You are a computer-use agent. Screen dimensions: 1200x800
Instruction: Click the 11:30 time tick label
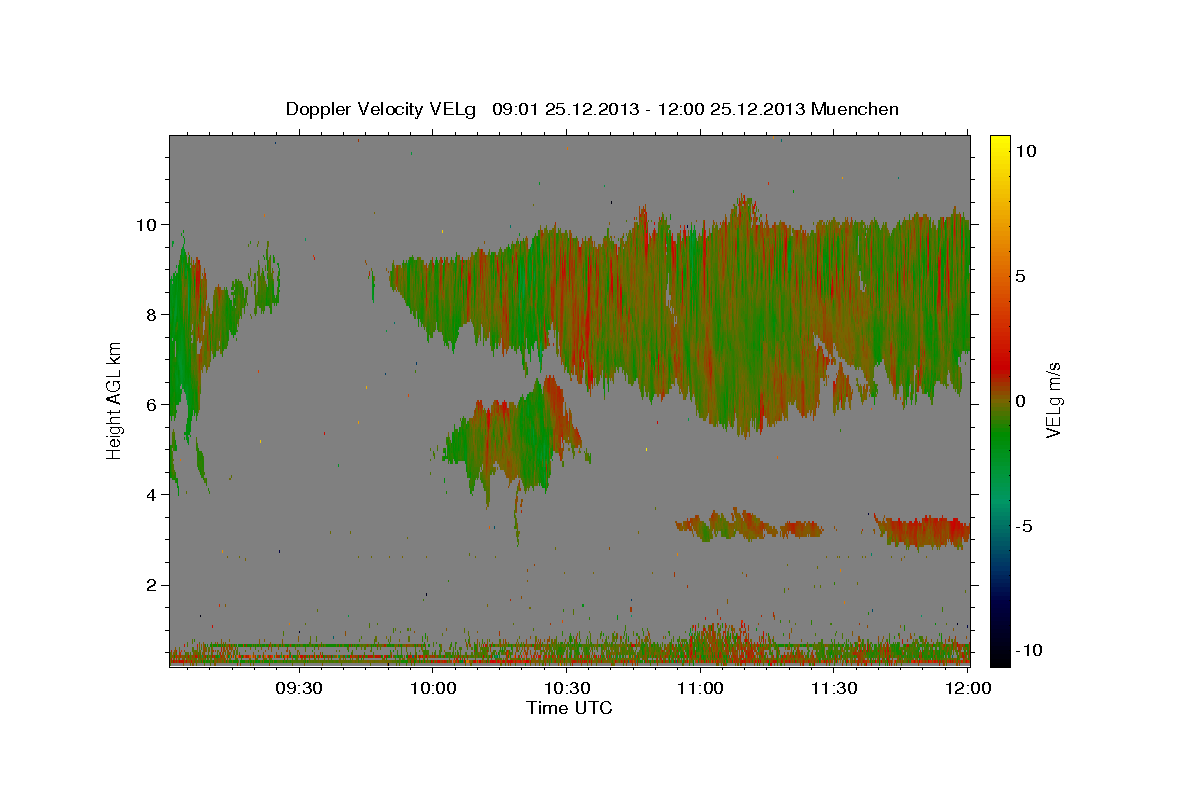pos(834,688)
